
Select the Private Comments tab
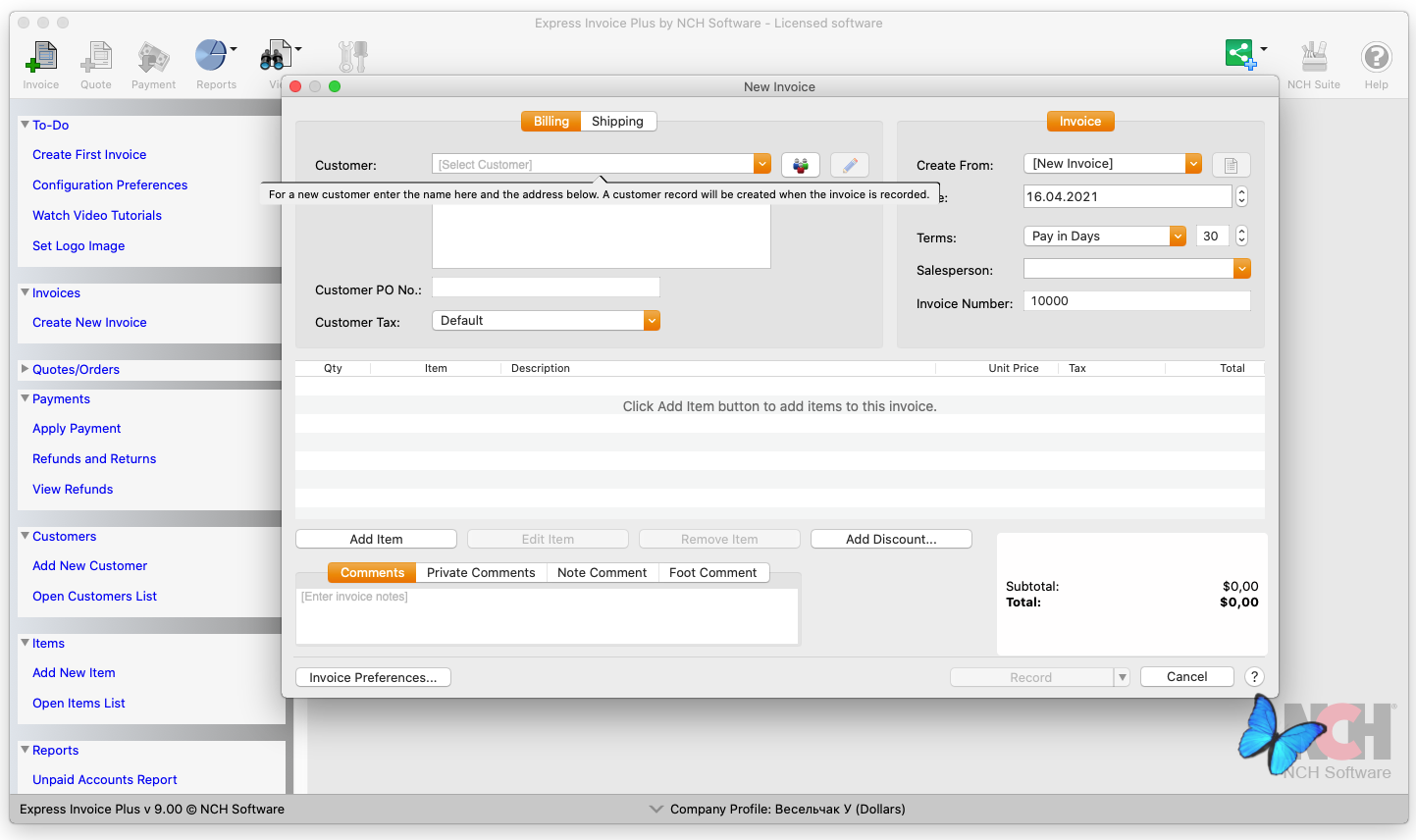[x=481, y=572]
